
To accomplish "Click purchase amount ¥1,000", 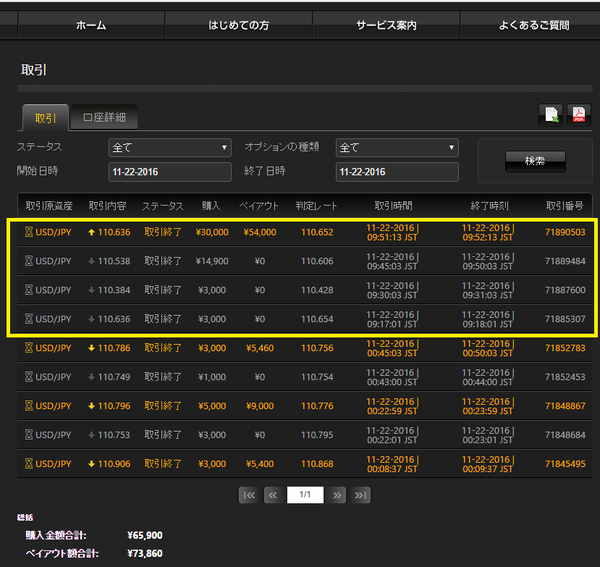I will point(212,377).
